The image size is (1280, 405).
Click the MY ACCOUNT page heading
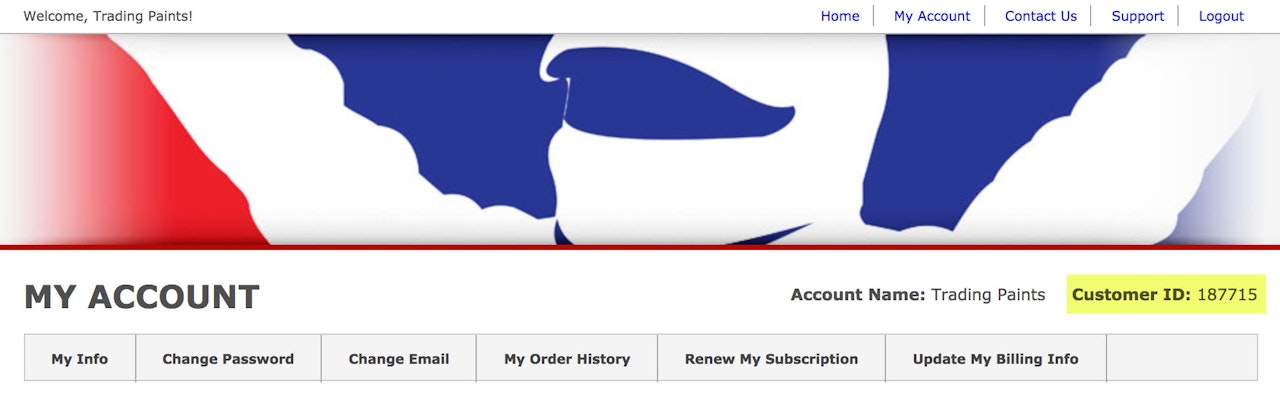142,297
